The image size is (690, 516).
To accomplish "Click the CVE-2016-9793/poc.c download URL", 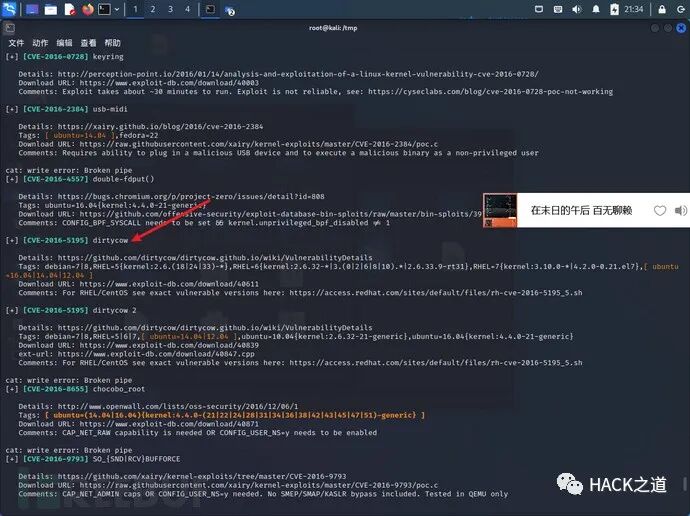I will [259, 485].
